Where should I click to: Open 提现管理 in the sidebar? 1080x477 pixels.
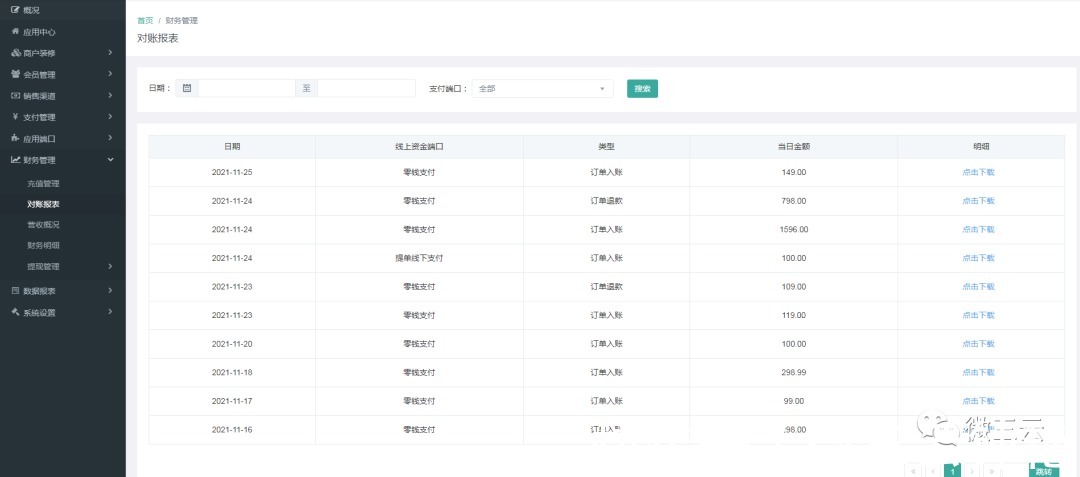[x=43, y=266]
